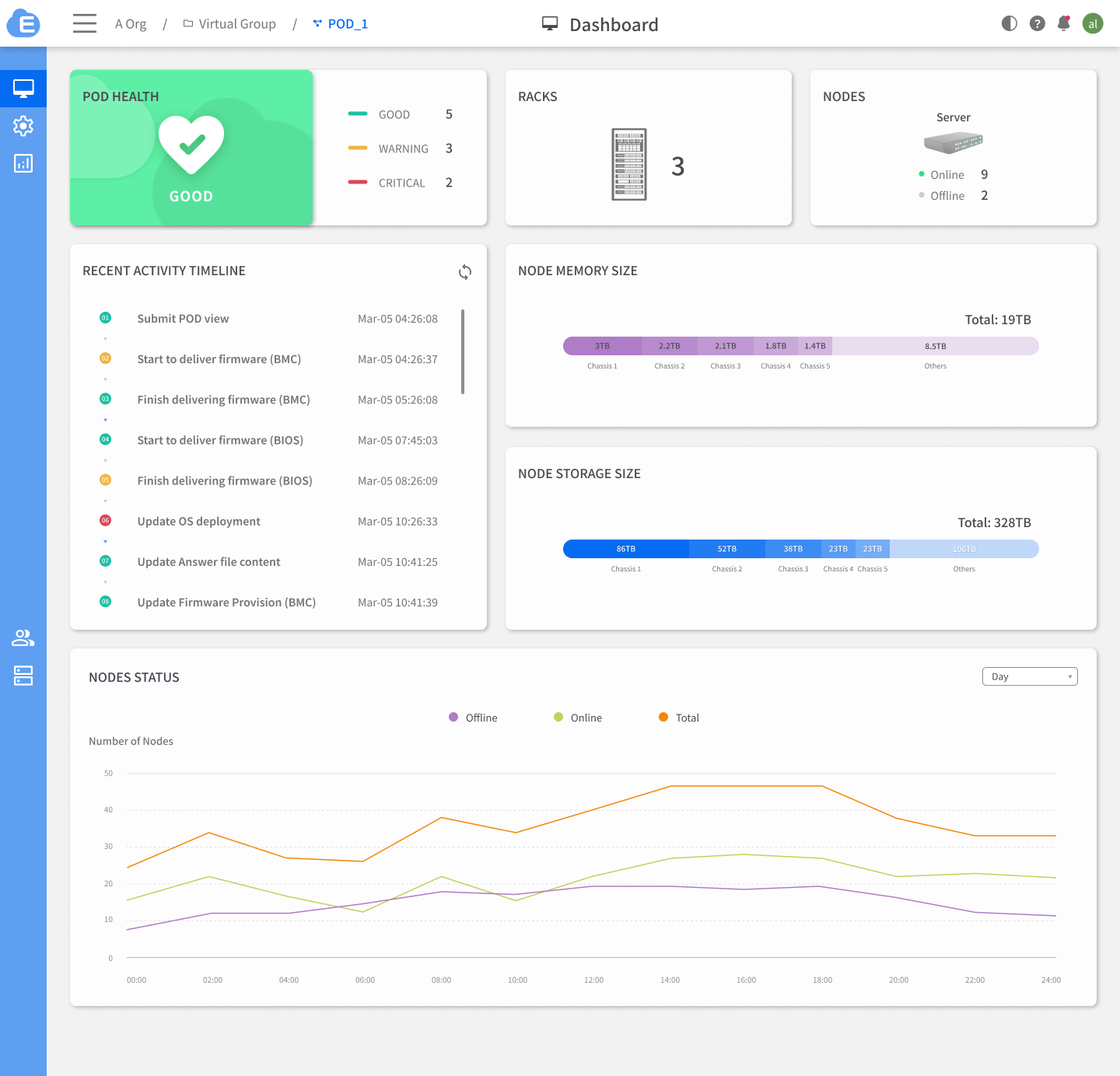This screenshot has height=1076, width=1120.
Task: Toggle the Offline series in legend
Action: pos(473,718)
